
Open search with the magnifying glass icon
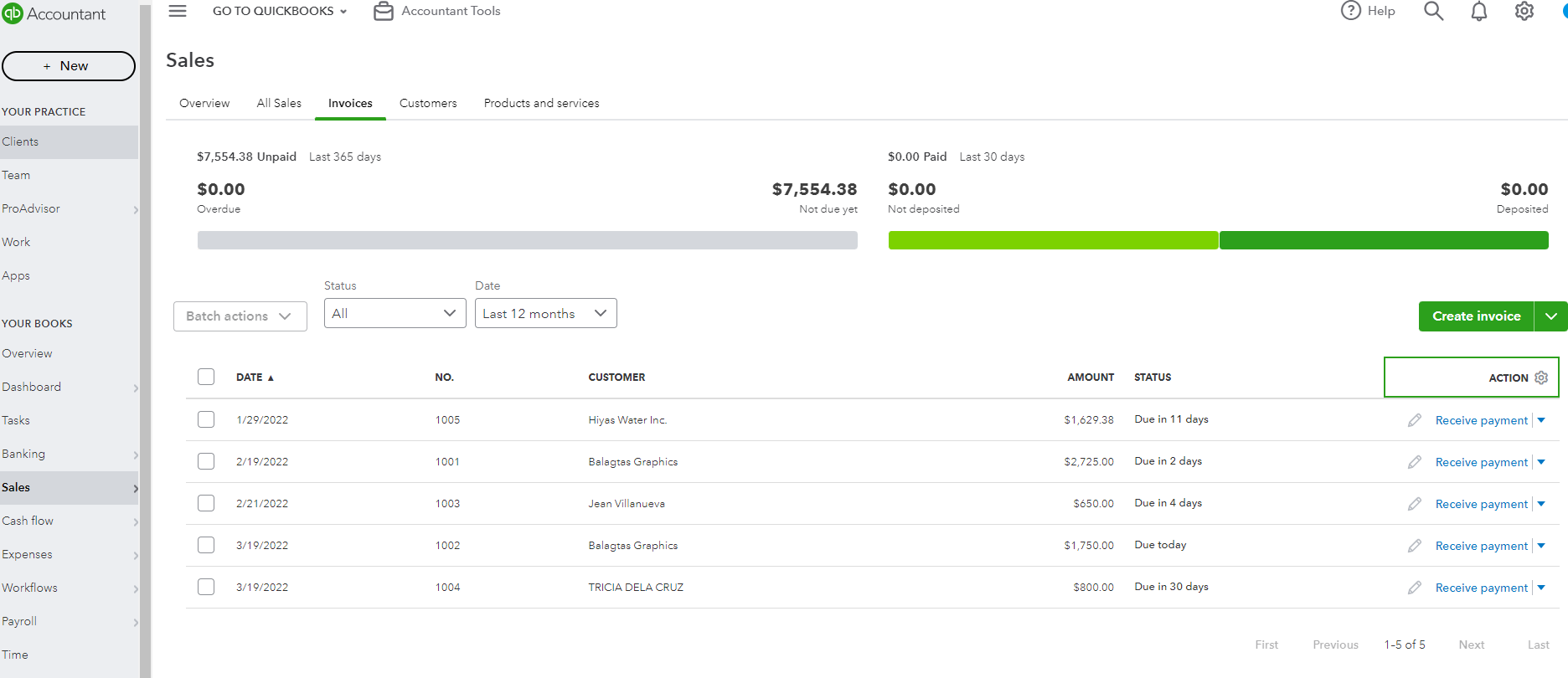coord(1433,11)
